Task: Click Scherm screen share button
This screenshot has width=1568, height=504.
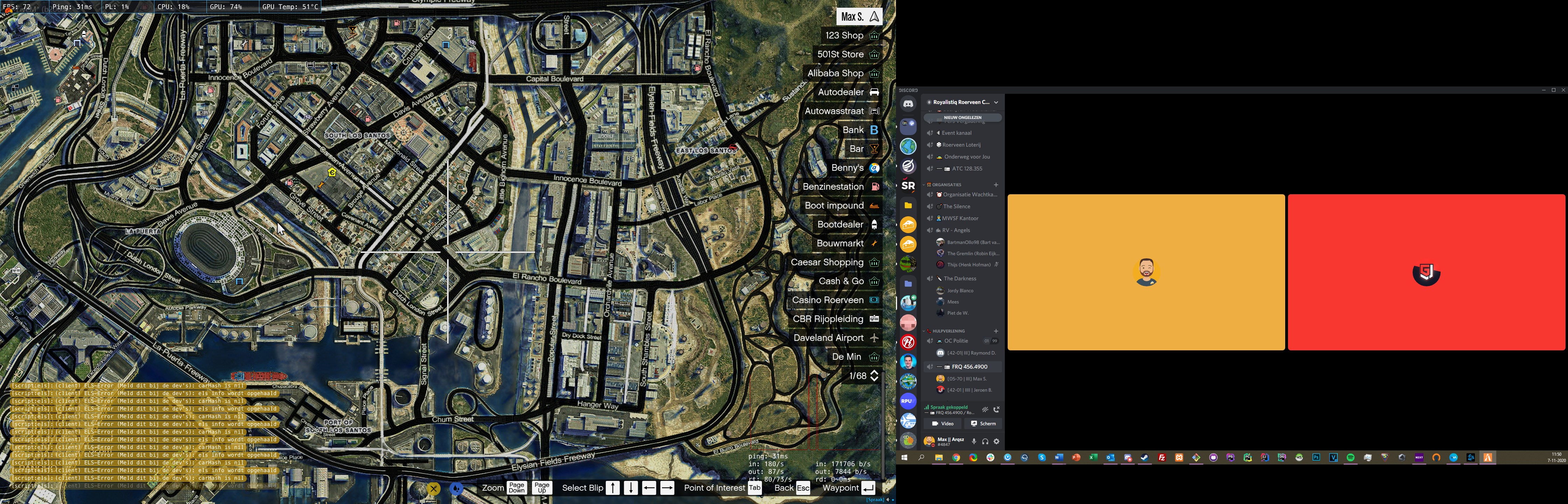Action: tap(983, 423)
